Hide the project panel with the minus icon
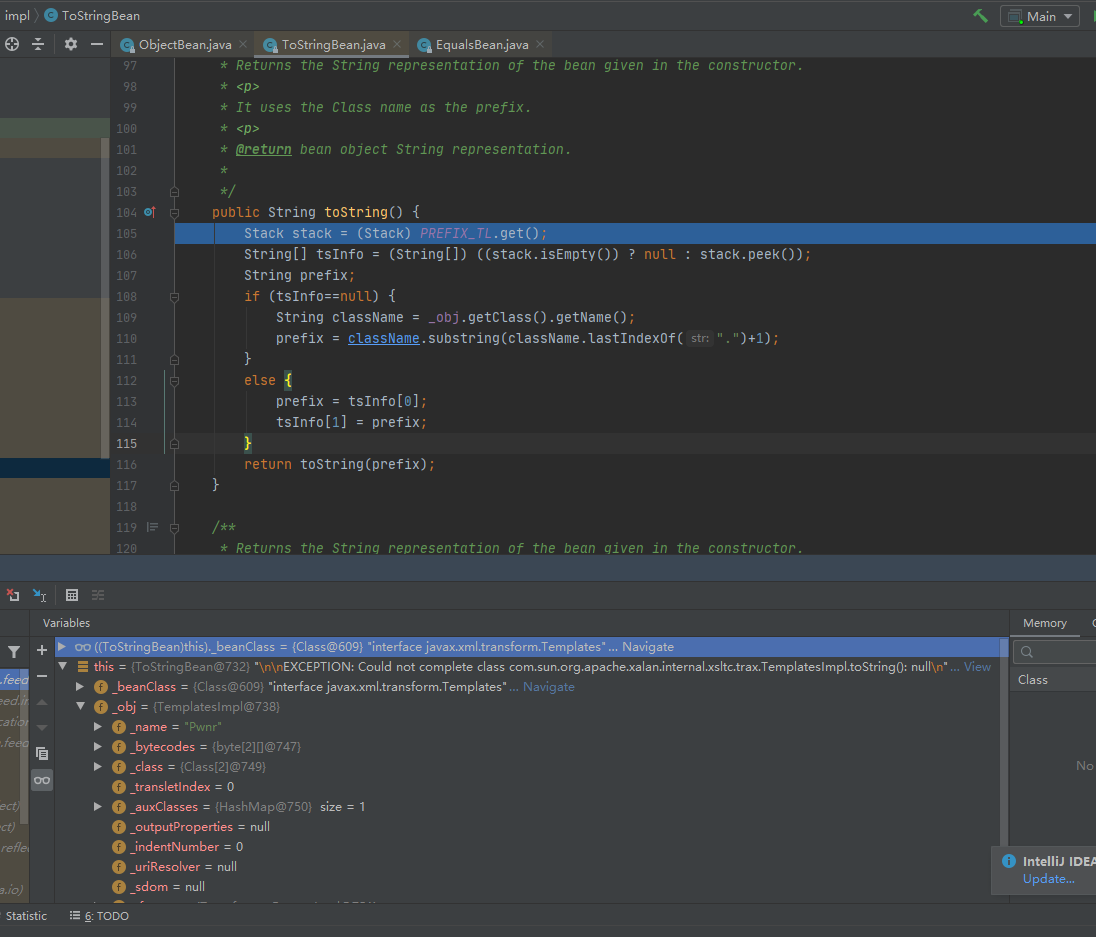Image resolution: width=1096 pixels, height=937 pixels. [97, 44]
